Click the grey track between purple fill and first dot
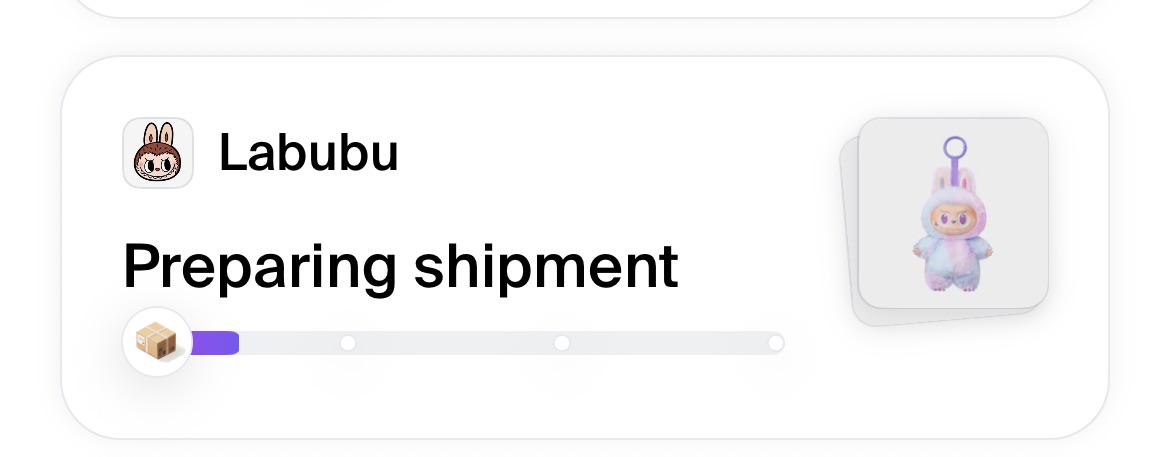The height and width of the screenshot is (457, 1170). click(292, 343)
